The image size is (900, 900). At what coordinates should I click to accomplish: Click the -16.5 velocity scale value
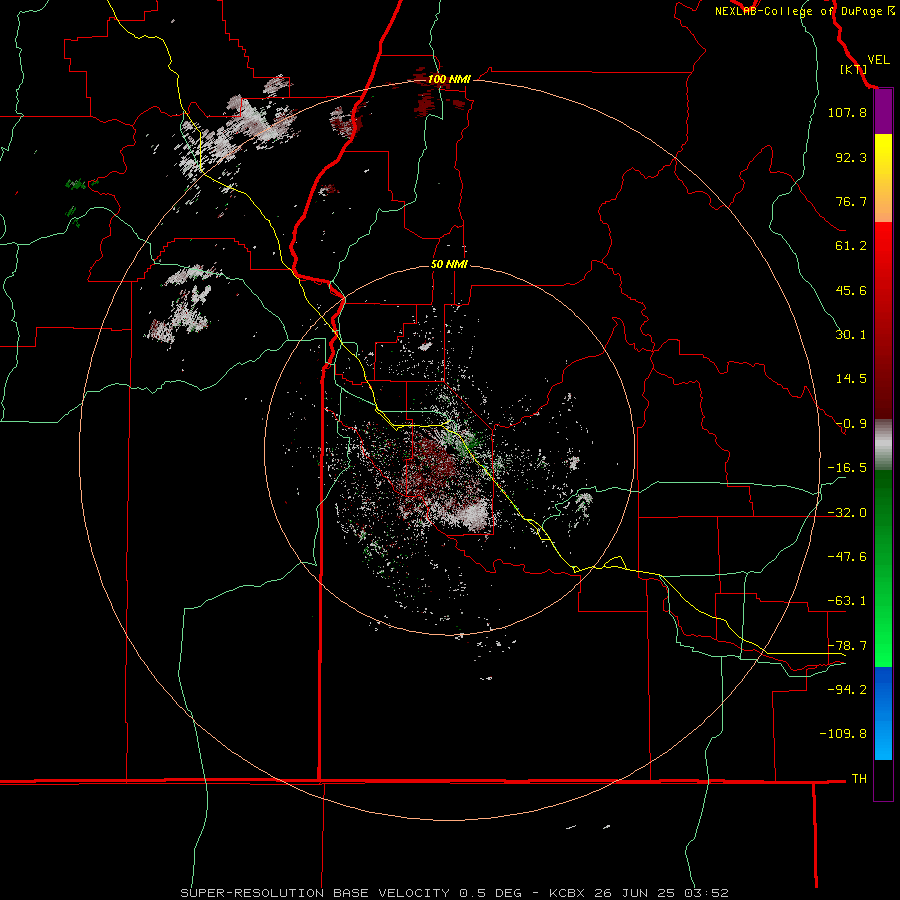click(x=847, y=468)
